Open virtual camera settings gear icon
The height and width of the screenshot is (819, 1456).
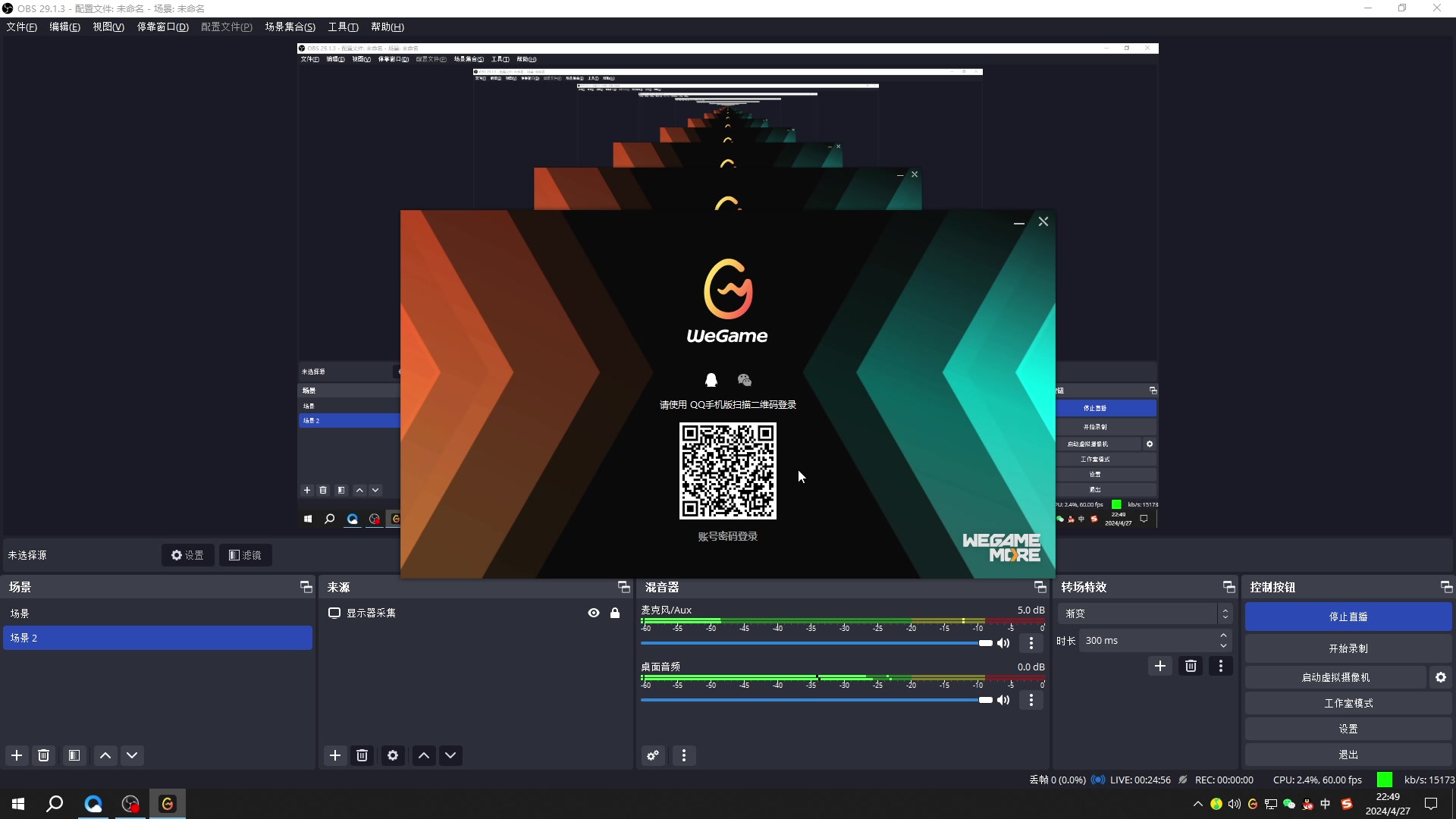click(x=1441, y=677)
